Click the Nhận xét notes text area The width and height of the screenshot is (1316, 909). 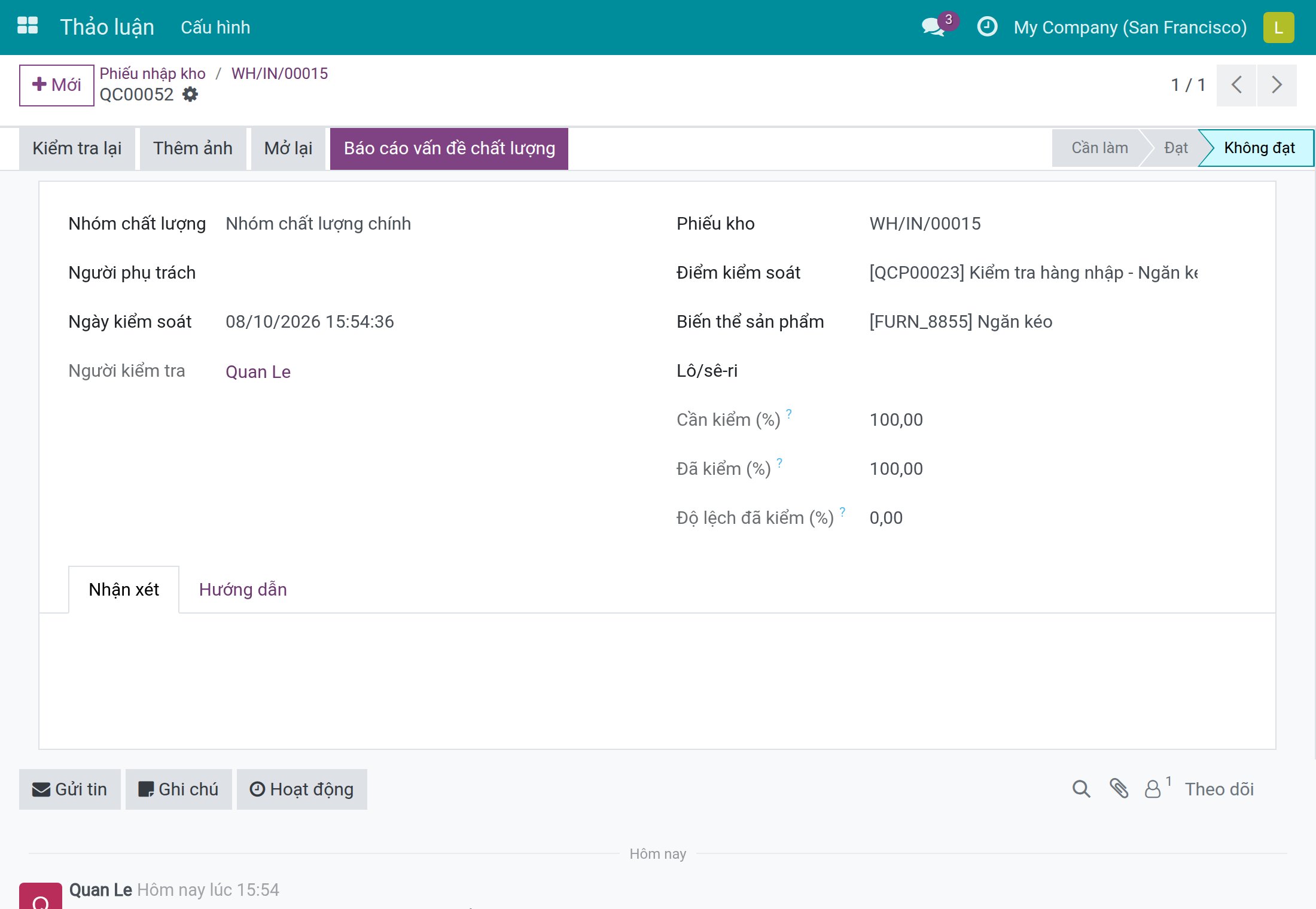pos(657,681)
